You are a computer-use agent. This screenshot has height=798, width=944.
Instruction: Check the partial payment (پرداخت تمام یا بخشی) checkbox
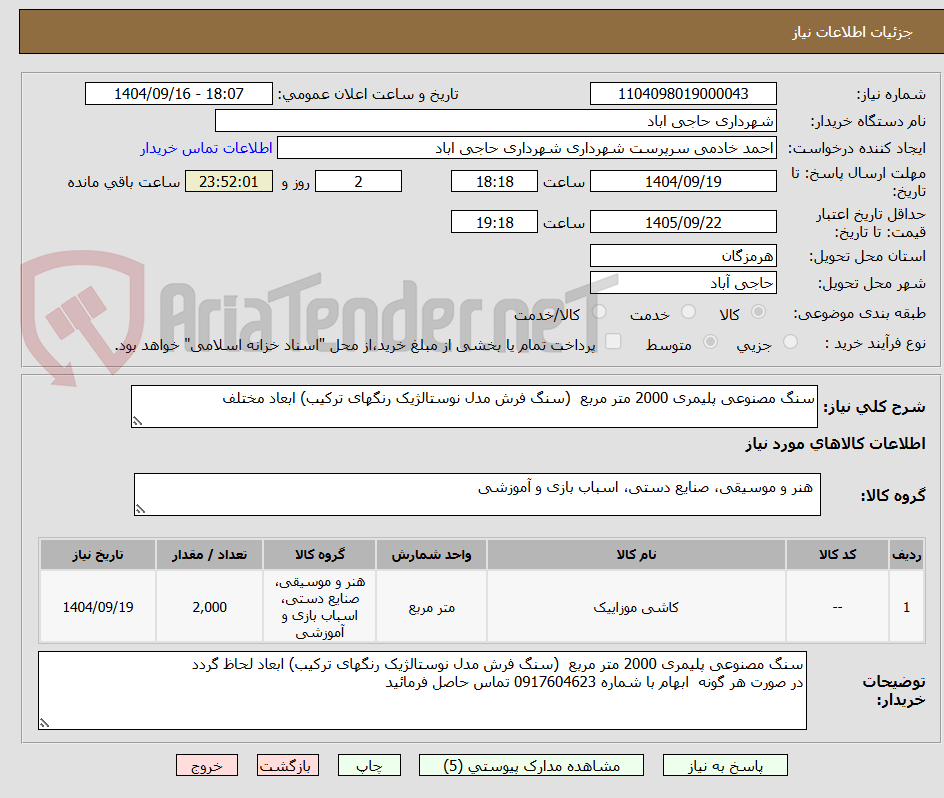tap(612, 341)
